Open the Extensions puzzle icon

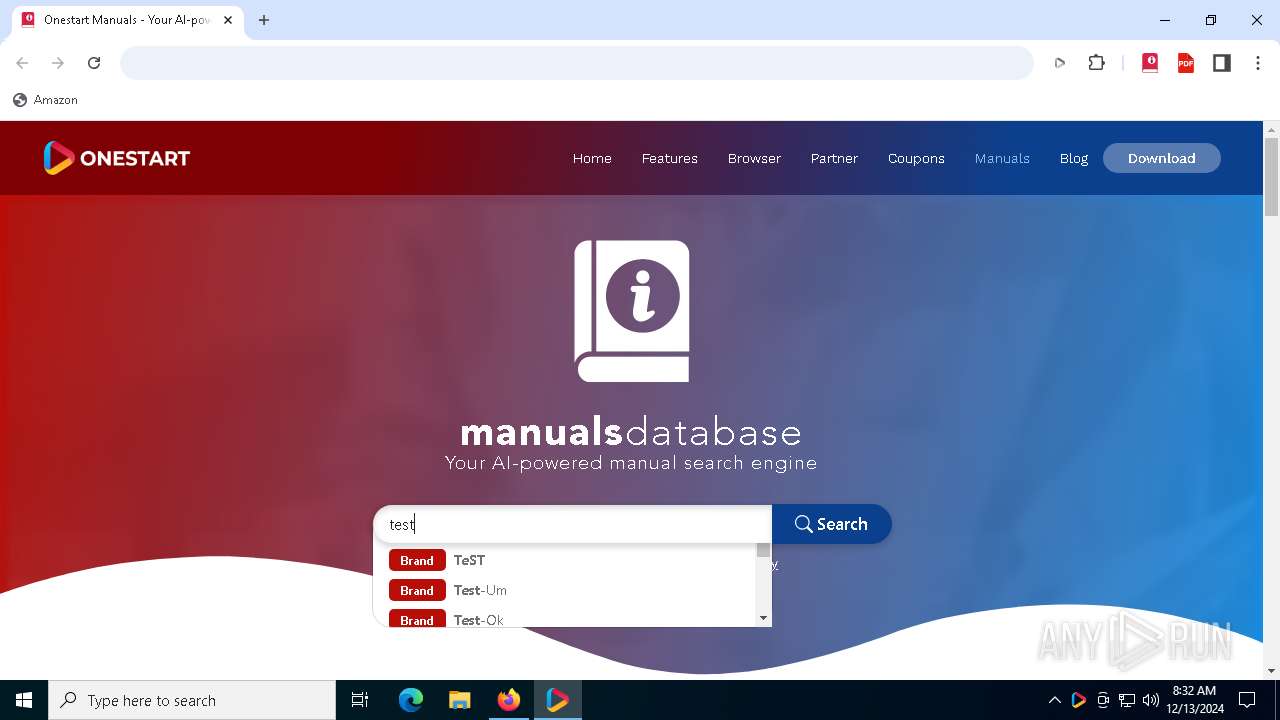pyautogui.click(x=1097, y=63)
